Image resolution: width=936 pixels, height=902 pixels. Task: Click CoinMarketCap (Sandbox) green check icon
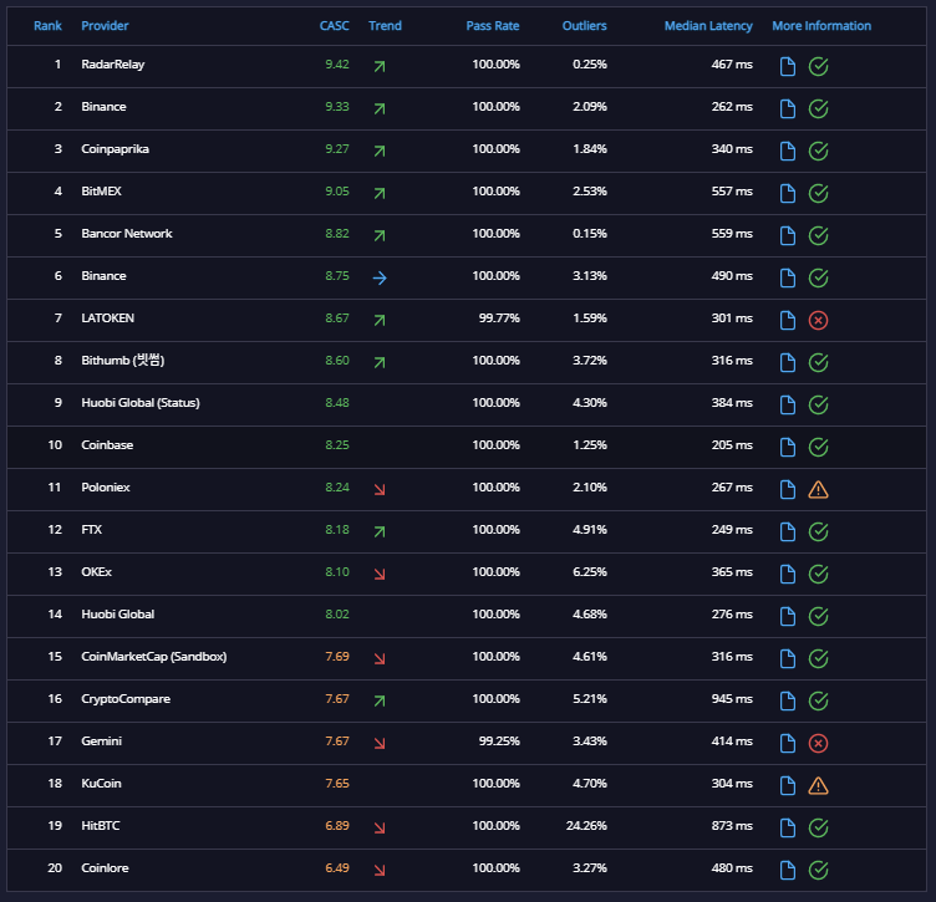pos(818,658)
